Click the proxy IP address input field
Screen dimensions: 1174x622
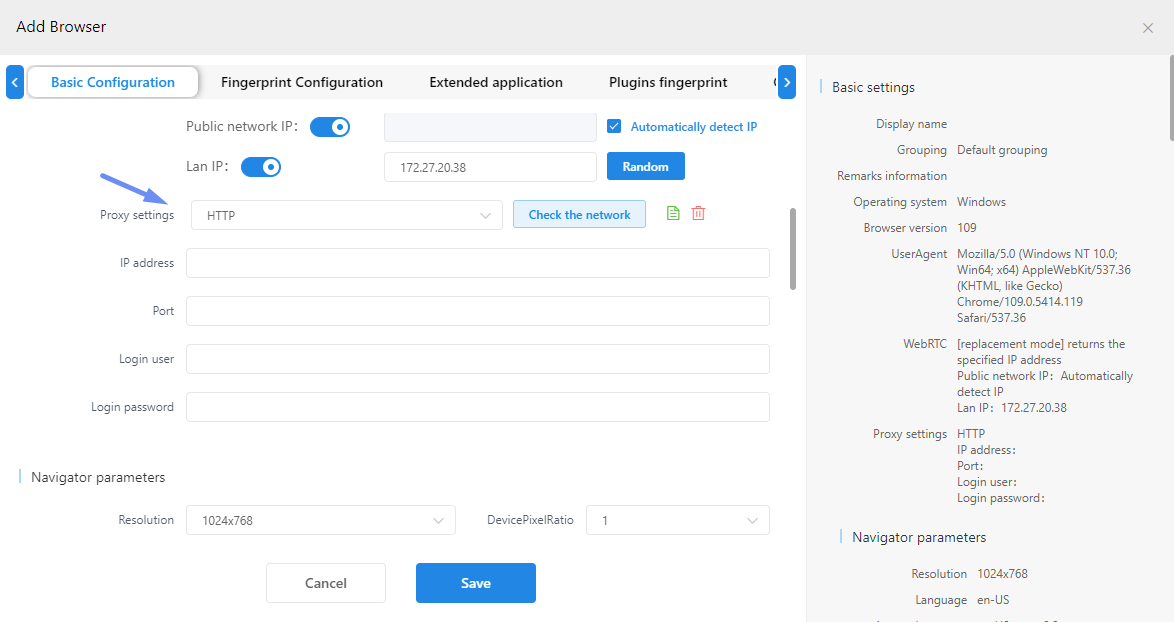(x=477, y=263)
